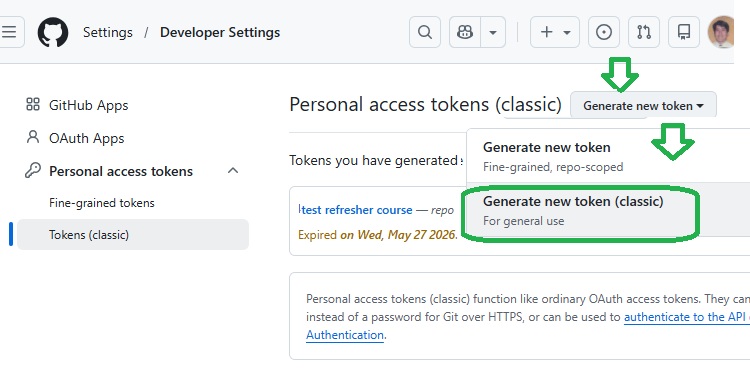Follow the authenticate to the API link
The height and width of the screenshot is (374, 750).
coord(686,317)
